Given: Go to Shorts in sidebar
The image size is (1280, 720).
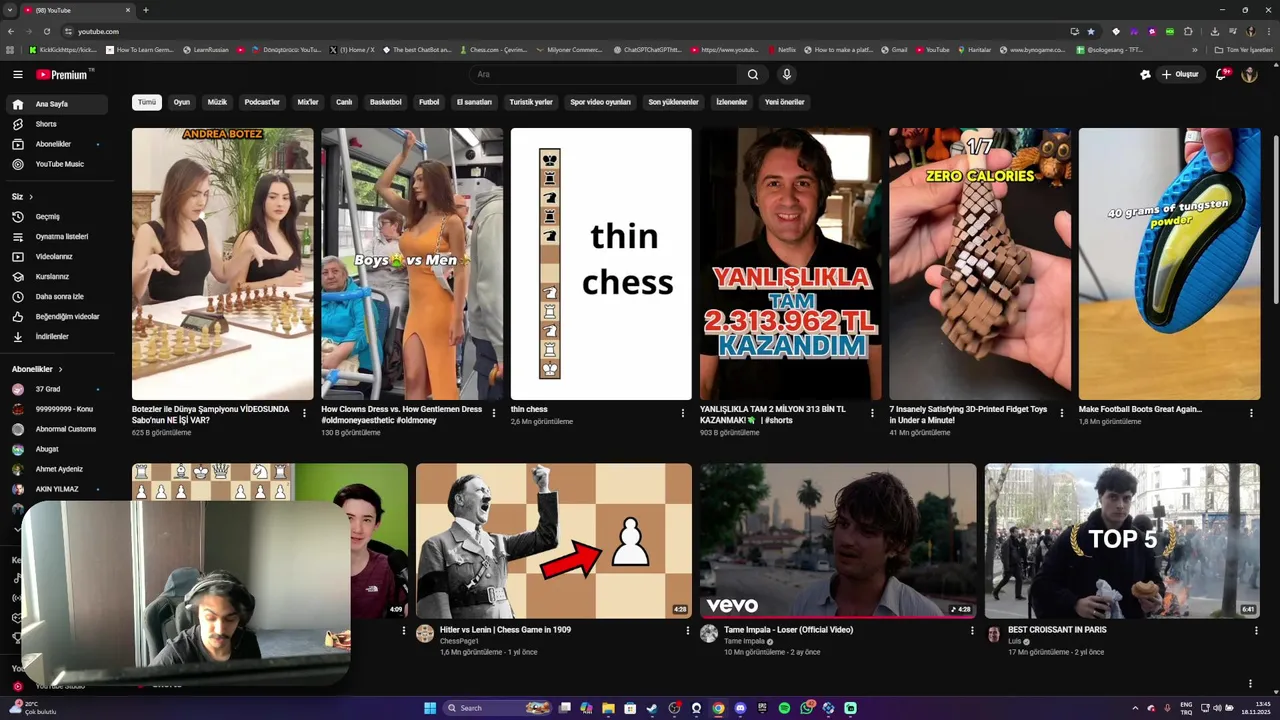Looking at the screenshot, I should click(57, 124).
